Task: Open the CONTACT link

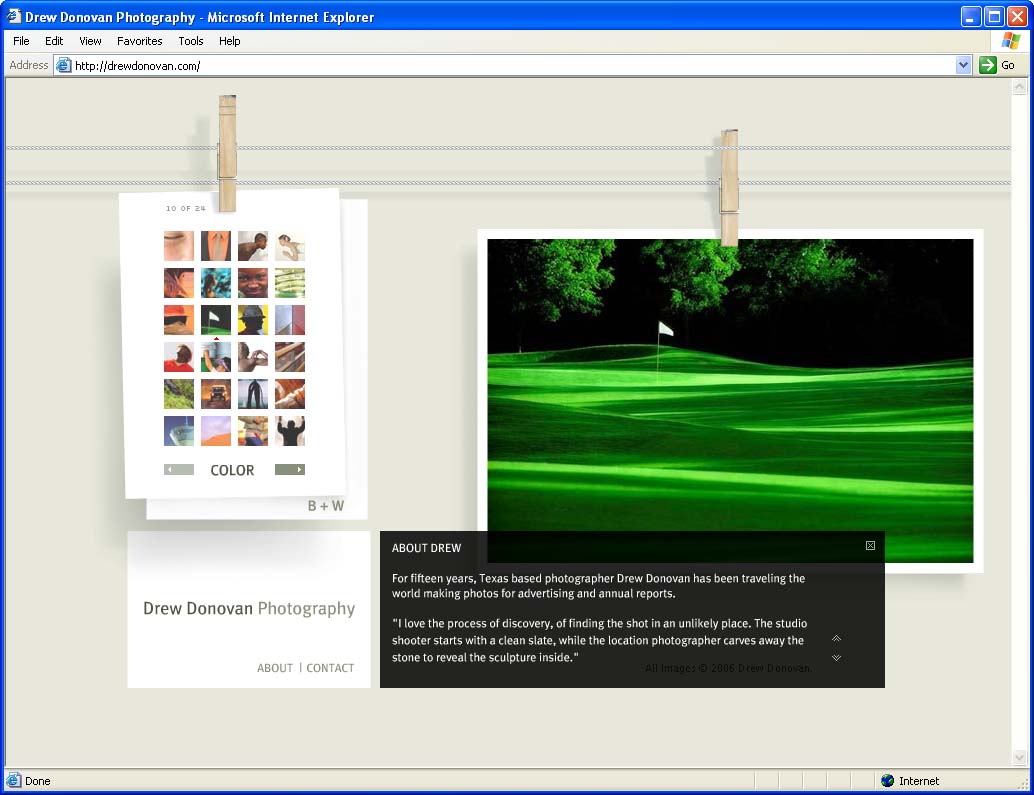Action: click(330, 668)
